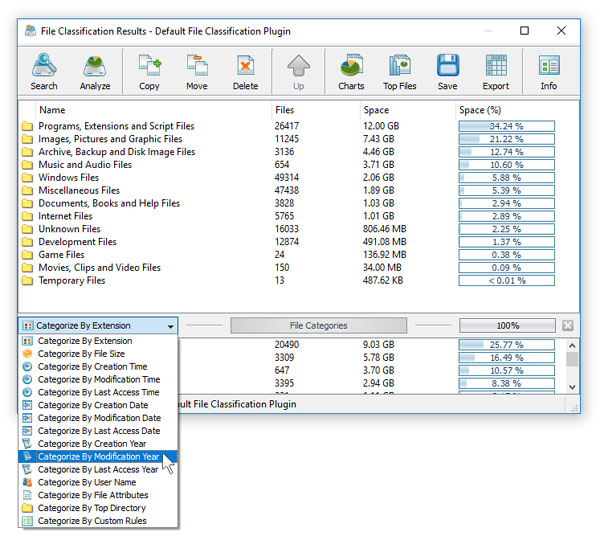
Task: Click the X icon beside the 100% button
Action: (568, 326)
